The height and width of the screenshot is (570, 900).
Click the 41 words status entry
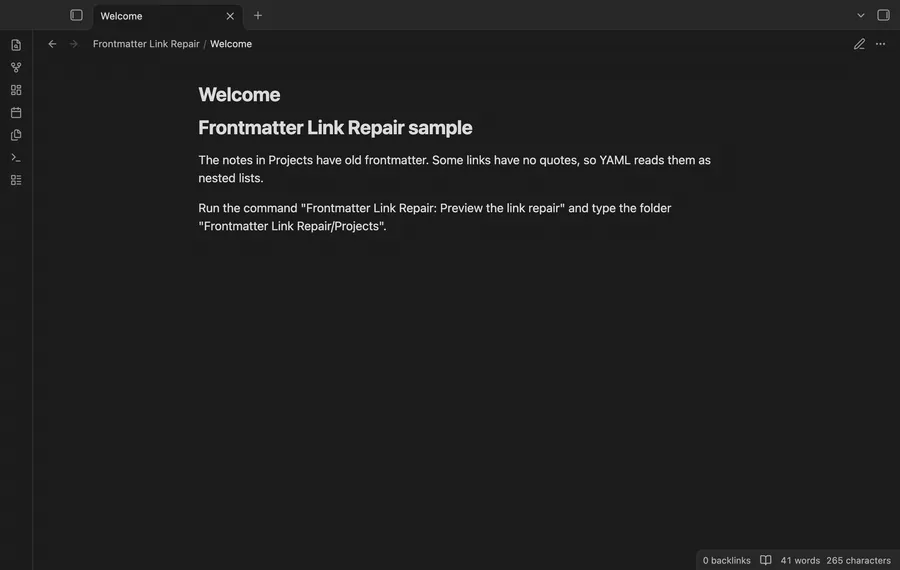point(800,561)
